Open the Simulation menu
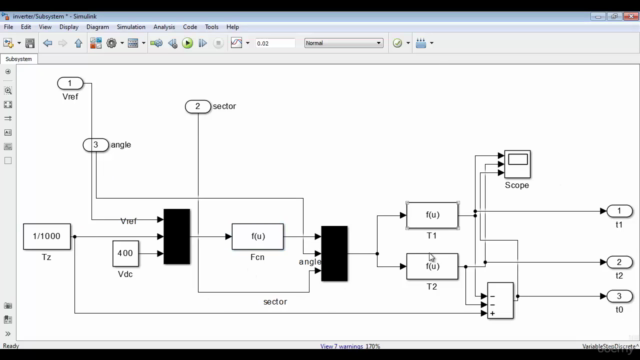This screenshot has height=360, width=640. 131,27
